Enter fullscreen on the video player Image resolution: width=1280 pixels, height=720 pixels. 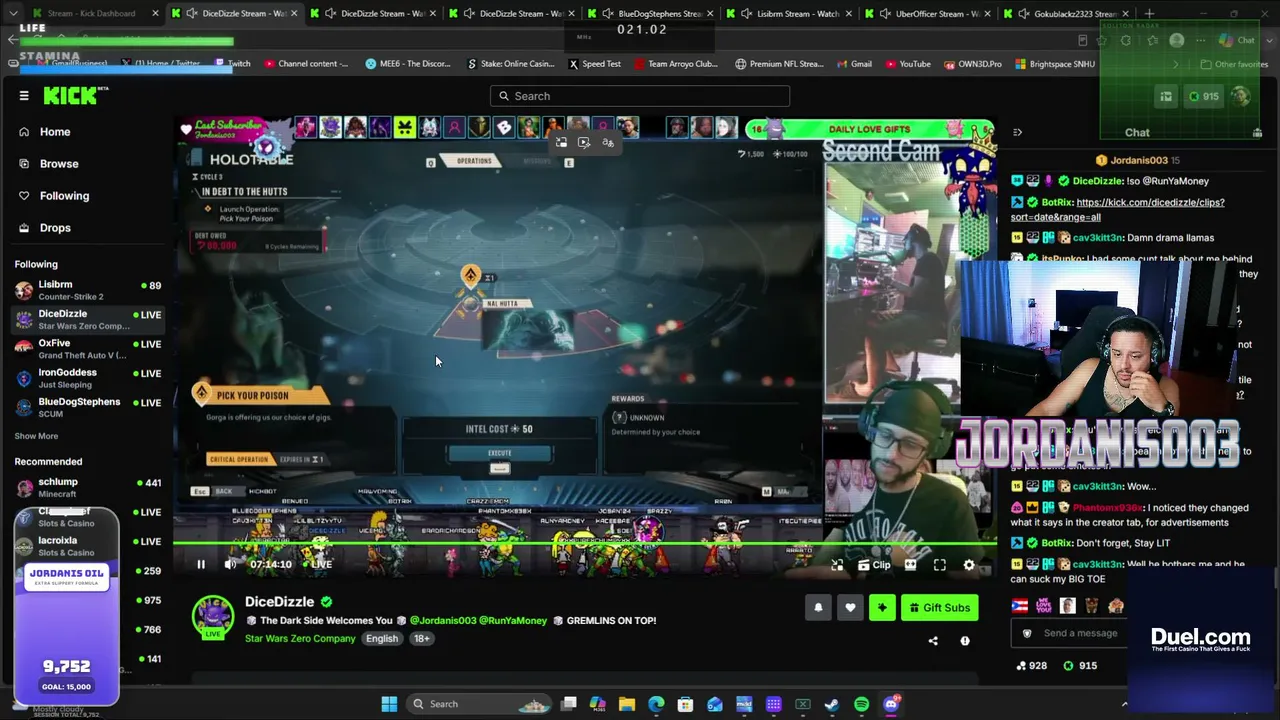pyautogui.click(x=940, y=565)
